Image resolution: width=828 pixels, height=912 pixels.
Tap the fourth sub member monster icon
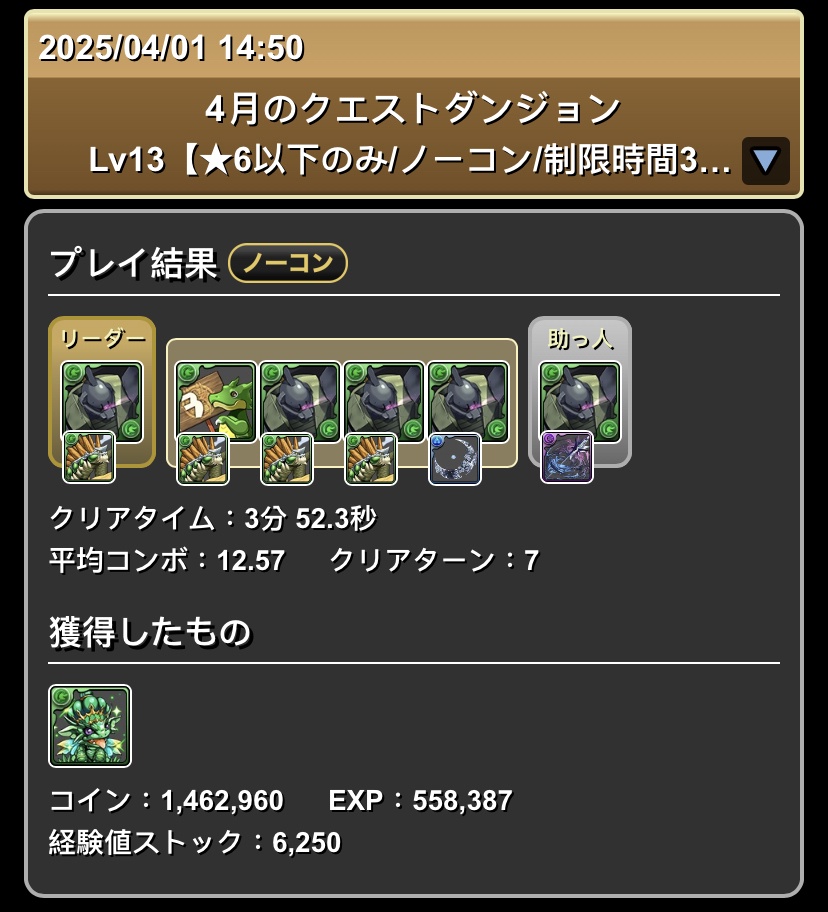click(469, 402)
